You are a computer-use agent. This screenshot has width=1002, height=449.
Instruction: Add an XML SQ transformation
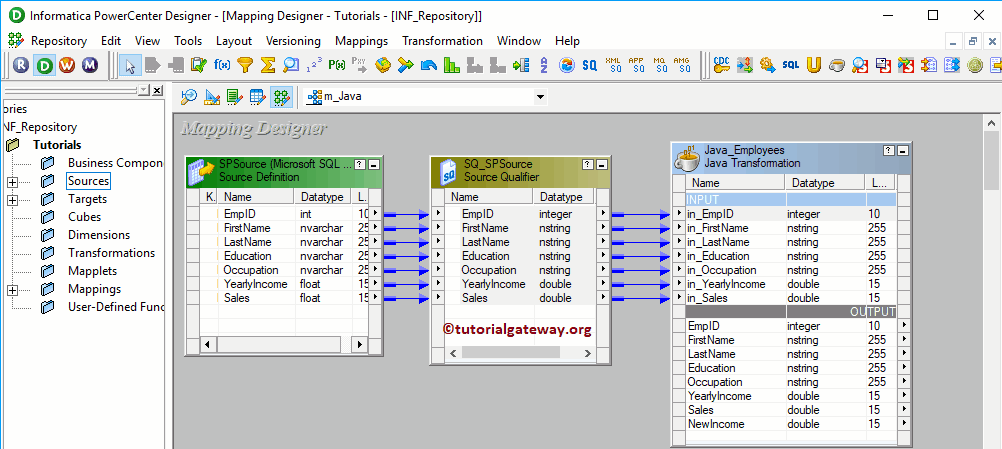(613, 65)
